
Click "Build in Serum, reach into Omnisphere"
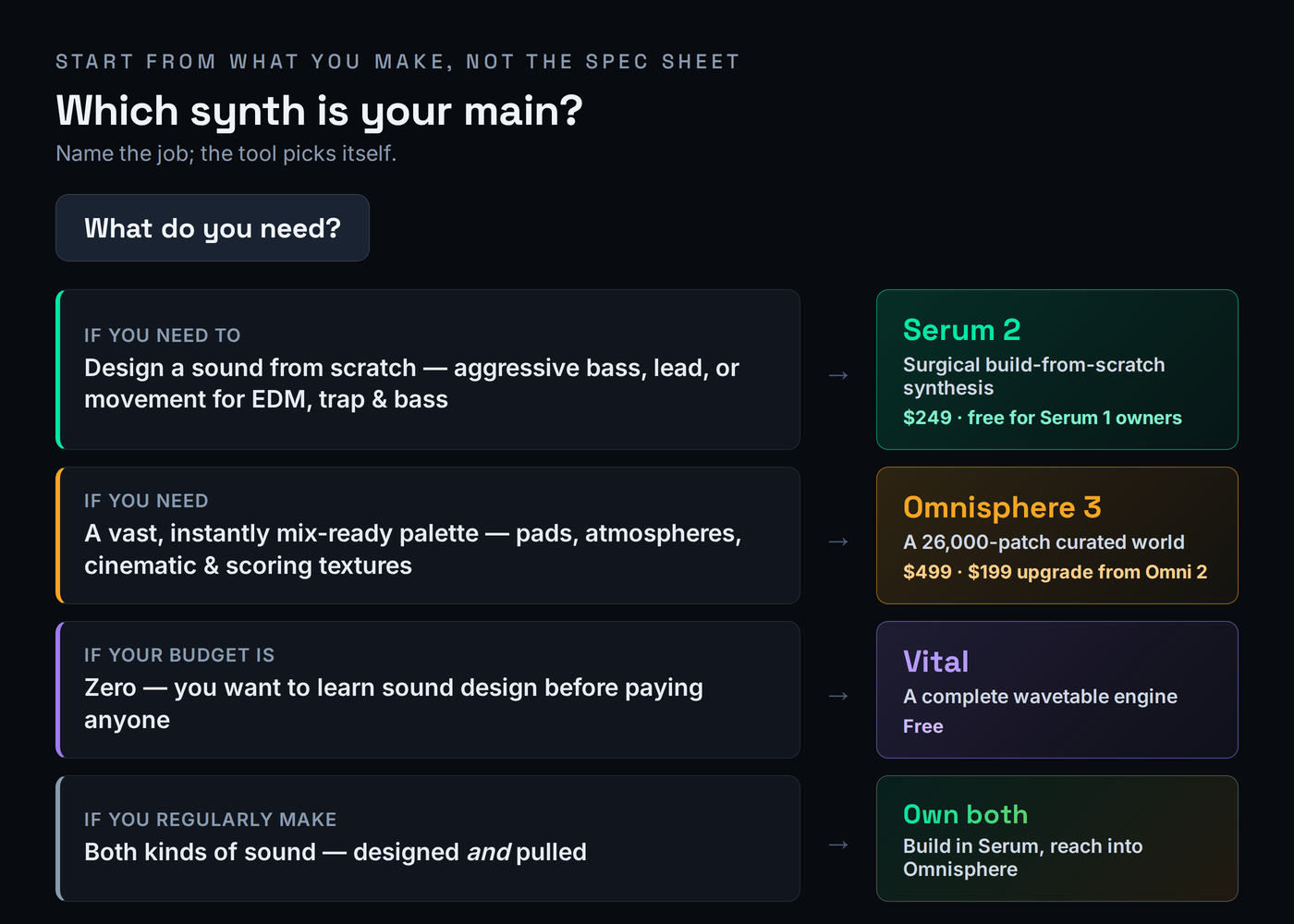click(x=1022, y=857)
